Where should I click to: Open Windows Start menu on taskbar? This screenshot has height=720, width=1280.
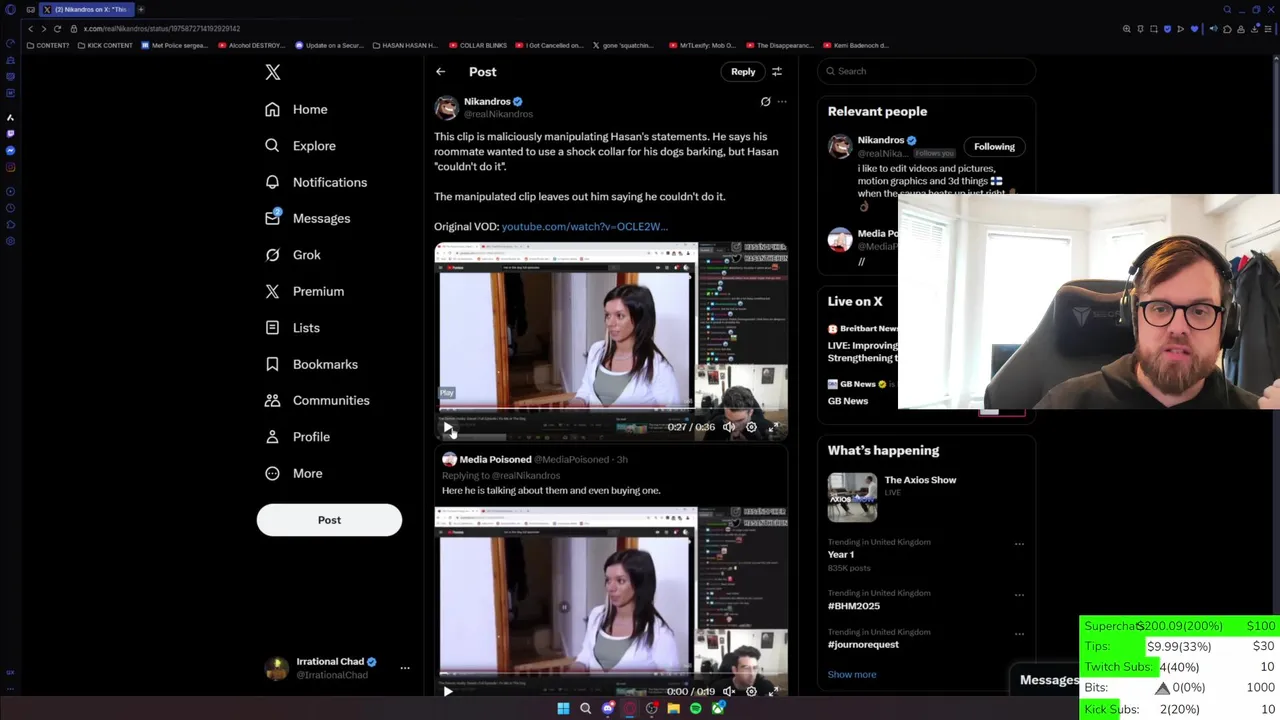563,708
